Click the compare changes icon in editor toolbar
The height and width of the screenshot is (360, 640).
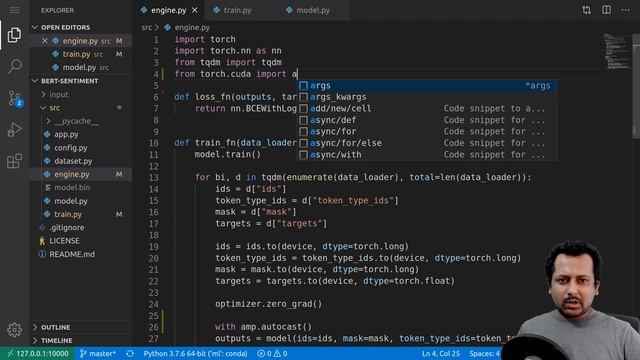coord(587,10)
